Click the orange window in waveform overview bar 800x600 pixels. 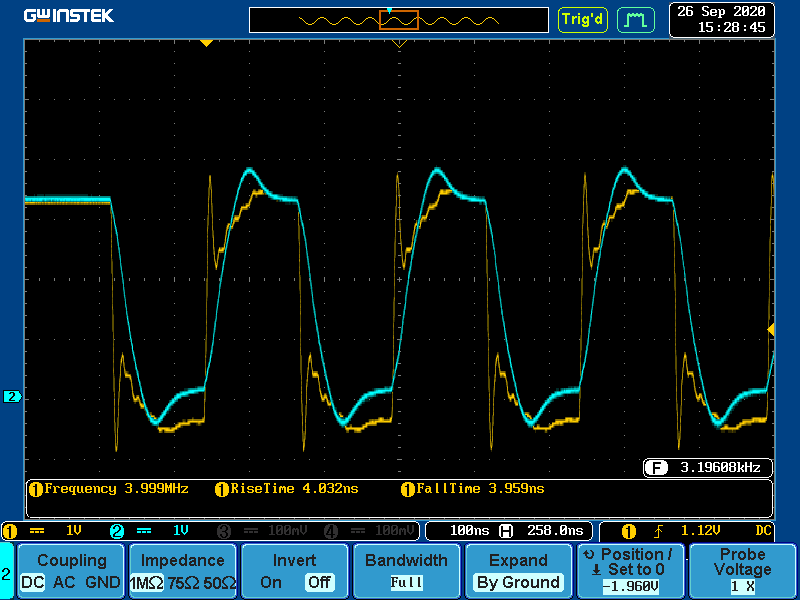pyautogui.click(x=399, y=19)
